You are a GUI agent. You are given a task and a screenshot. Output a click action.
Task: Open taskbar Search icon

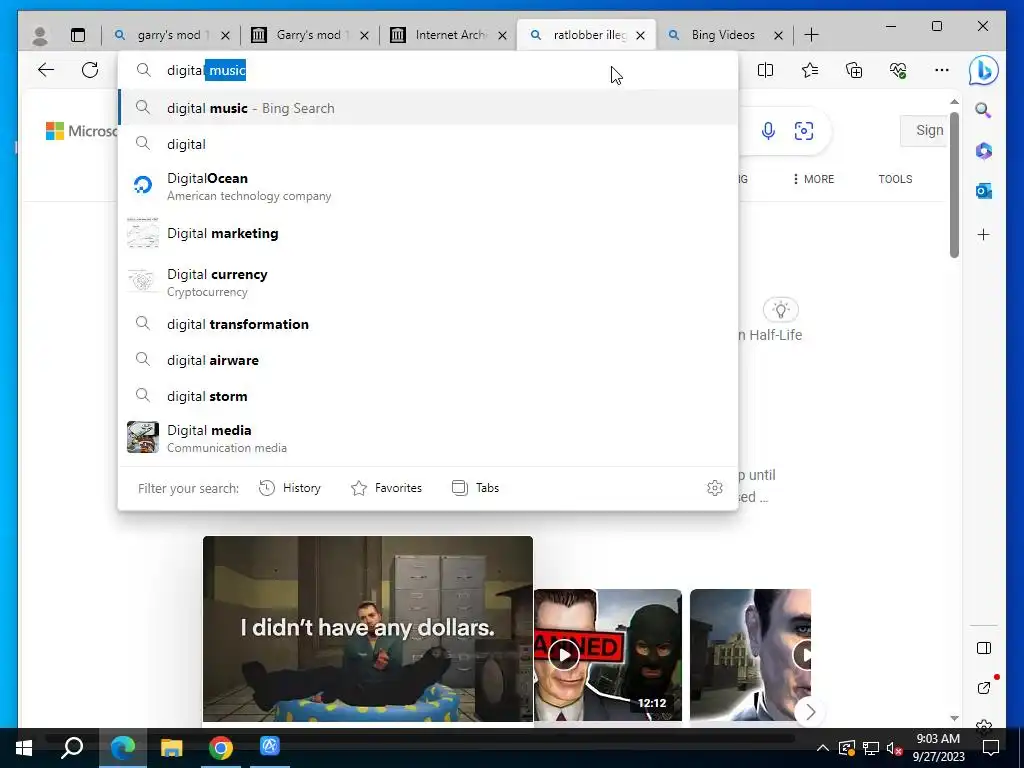click(x=72, y=748)
